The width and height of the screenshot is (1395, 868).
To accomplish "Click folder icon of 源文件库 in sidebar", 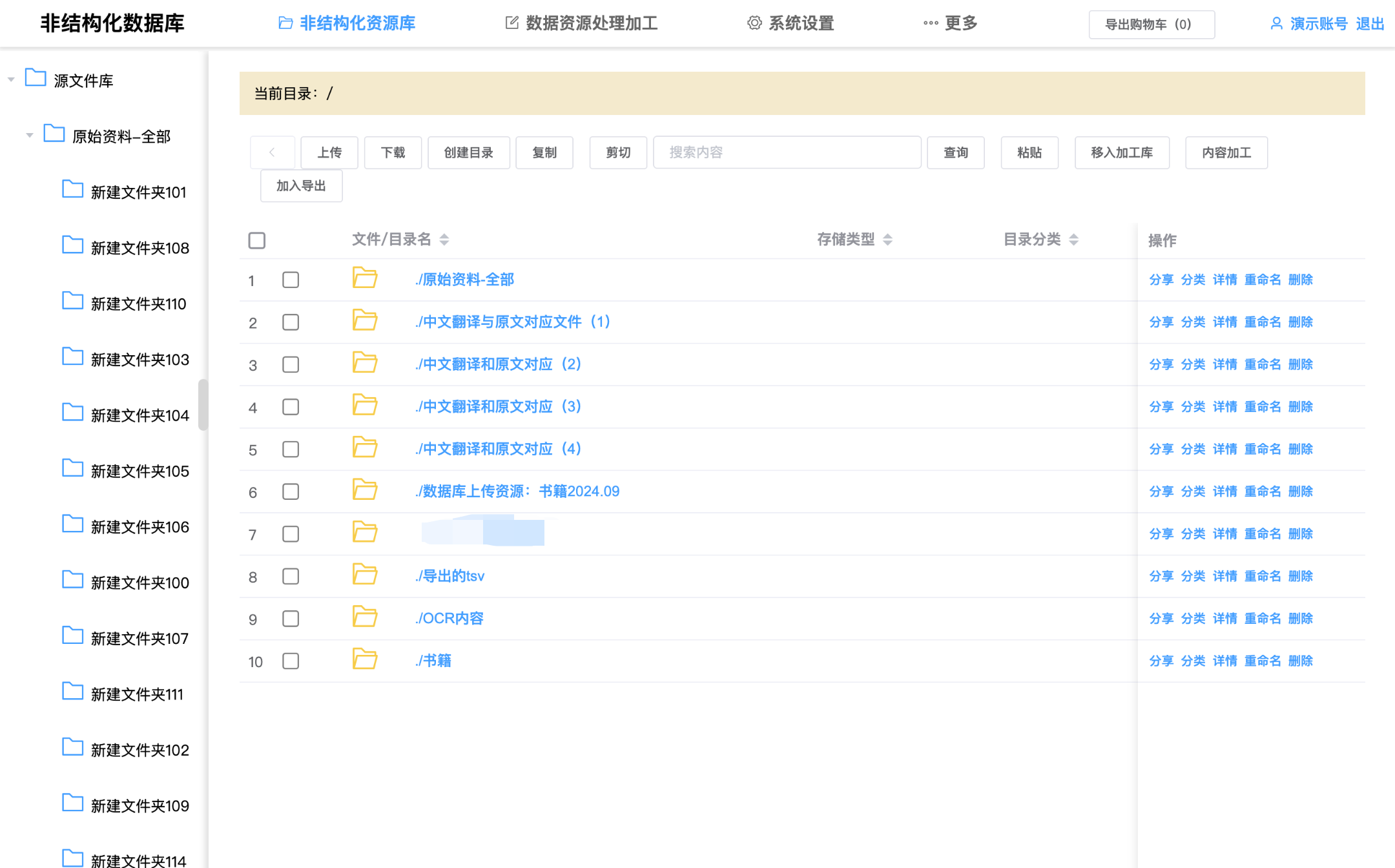I will point(36,78).
